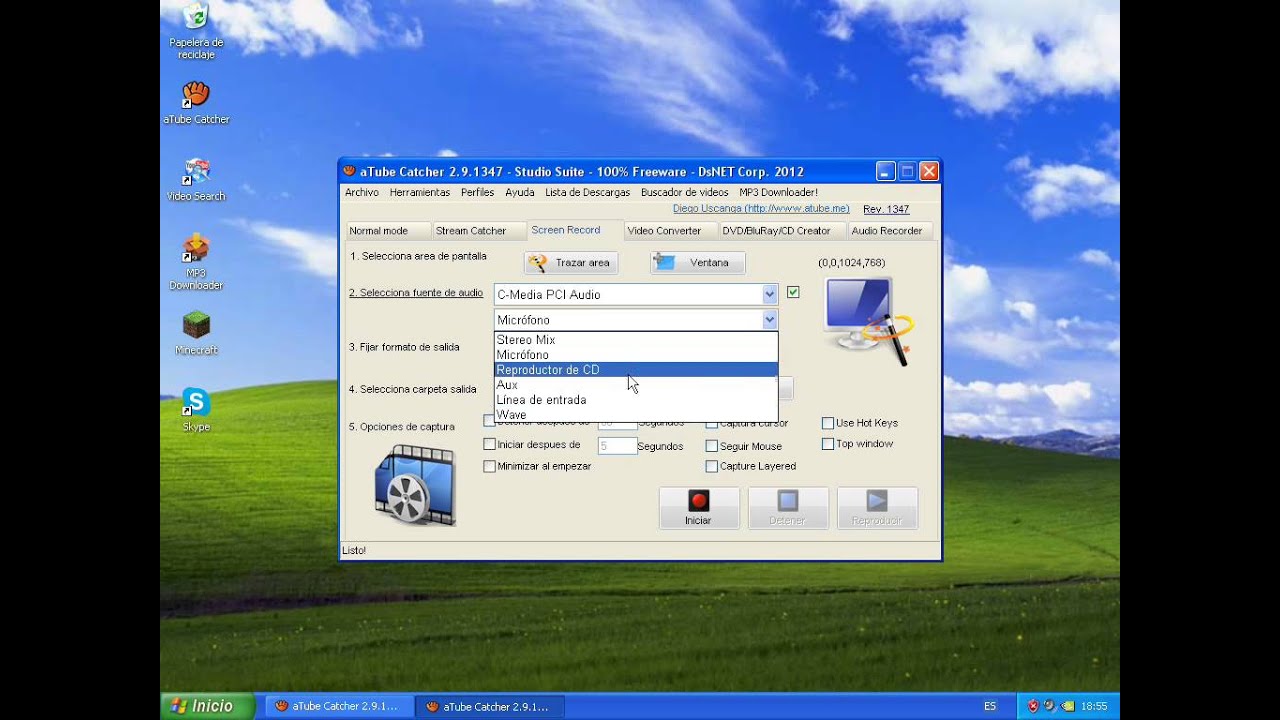The height and width of the screenshot is (720, 1280).
Task: Switch to Video Converter tab
Action: click(670, 231)
